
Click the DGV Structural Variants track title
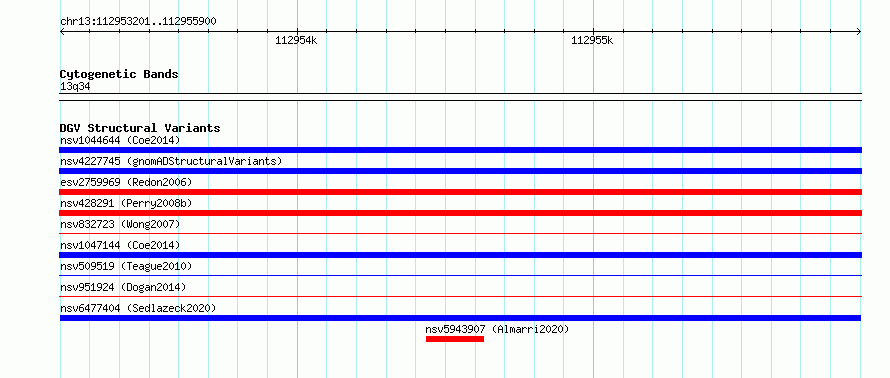pos(140,128)
